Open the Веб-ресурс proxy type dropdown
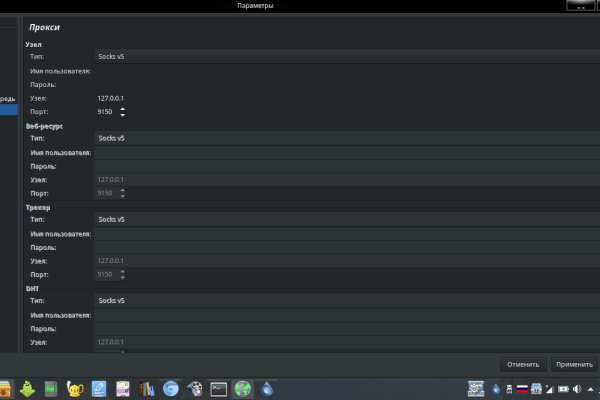 [345, 138]
